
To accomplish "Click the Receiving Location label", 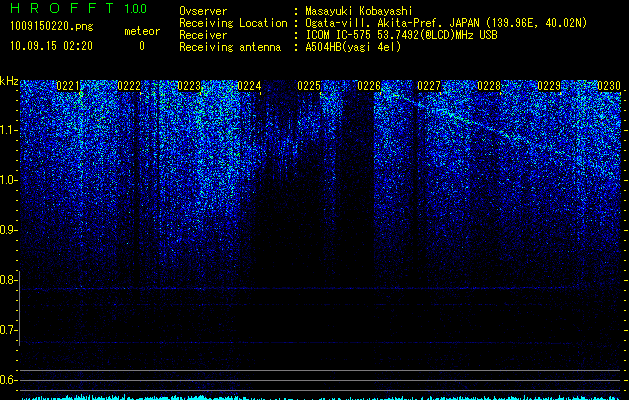I will [233, 23].
